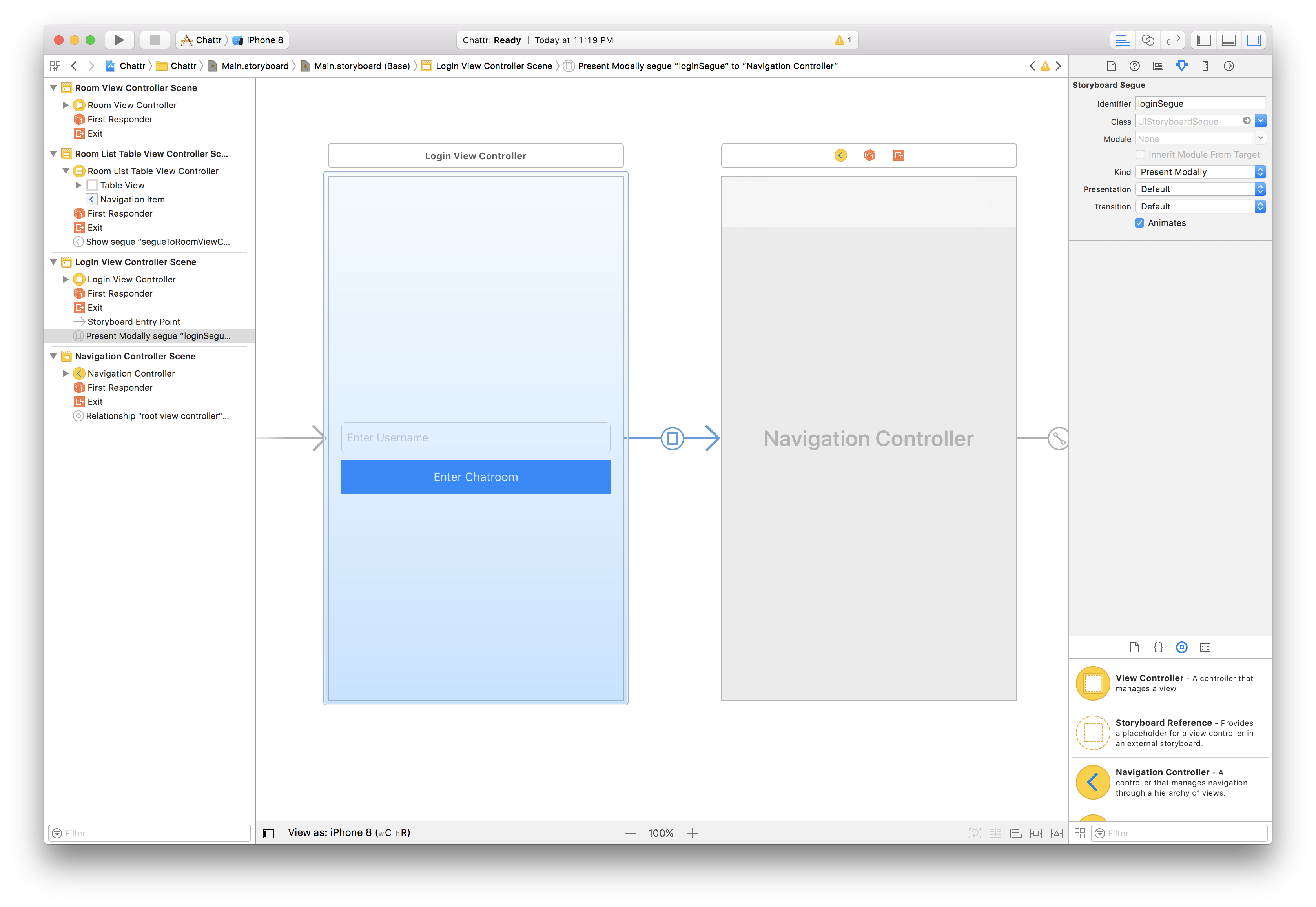Run the Chattr app
The height and width of the screenshot is (907, 1316).
tap(119, 40)
